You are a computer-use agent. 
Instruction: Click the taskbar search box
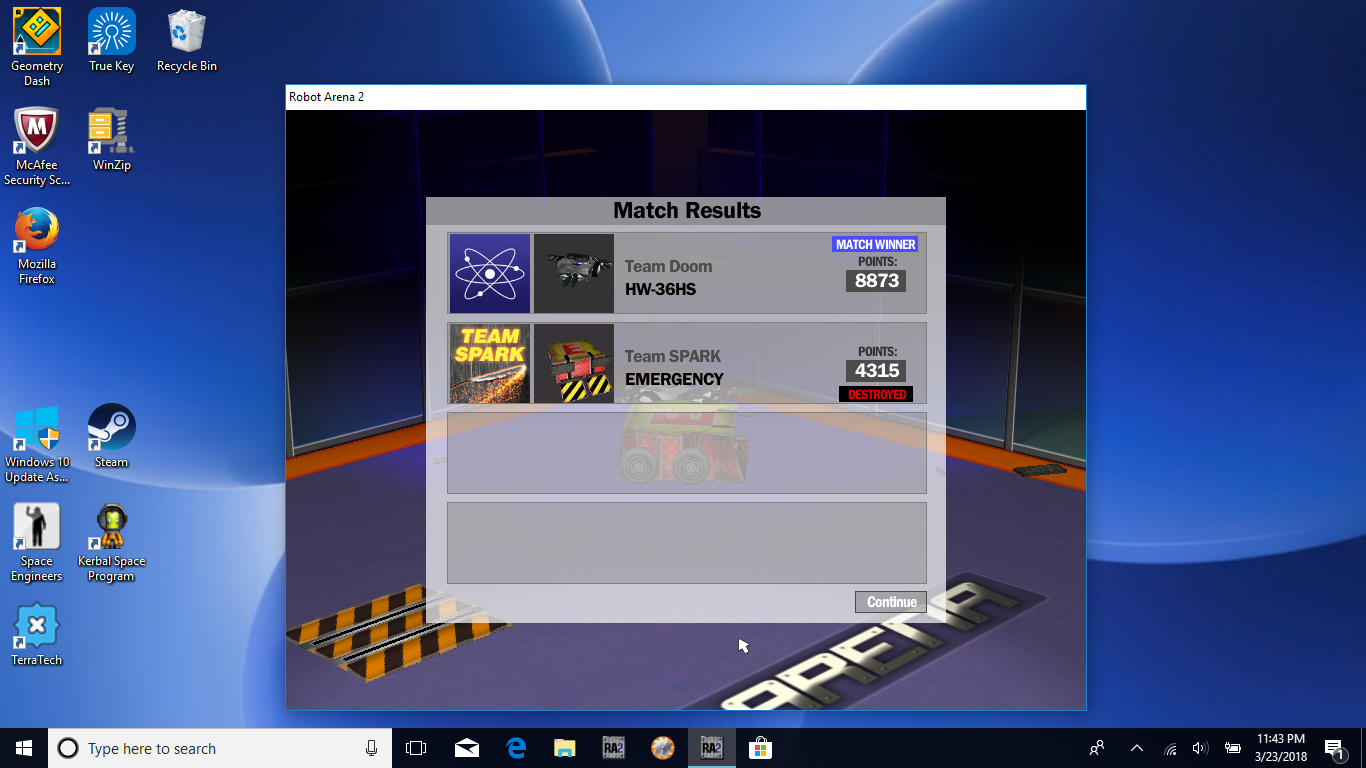[x=210, y=748]
